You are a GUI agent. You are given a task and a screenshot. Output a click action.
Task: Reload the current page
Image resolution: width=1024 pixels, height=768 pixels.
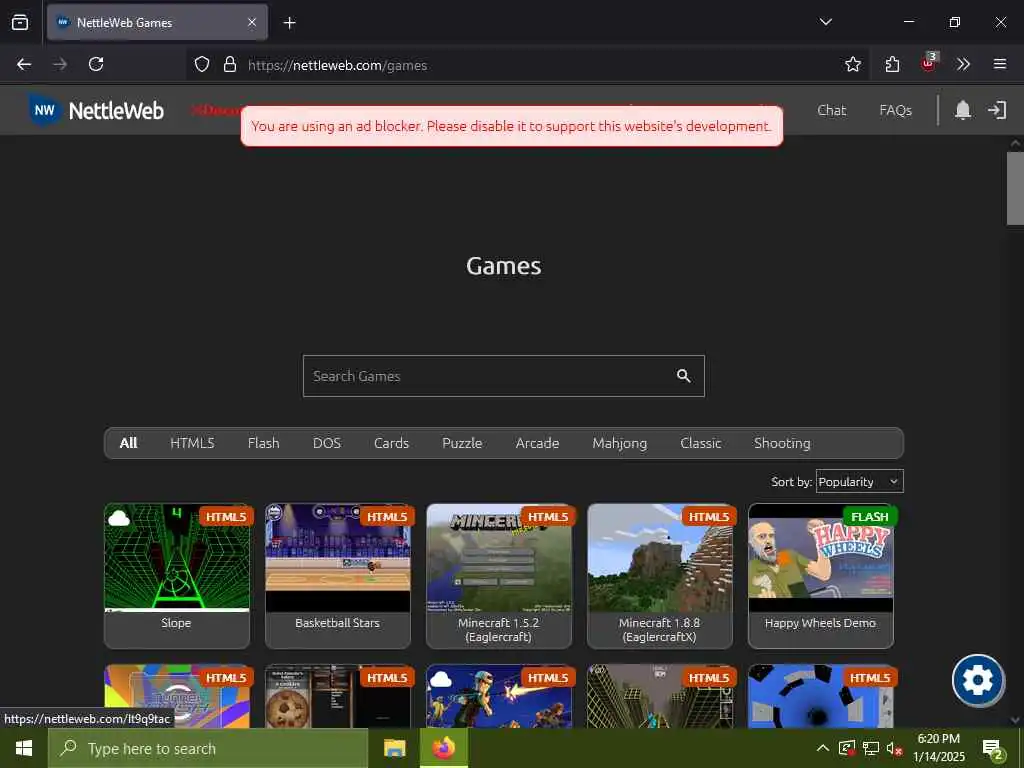(96, 64)
